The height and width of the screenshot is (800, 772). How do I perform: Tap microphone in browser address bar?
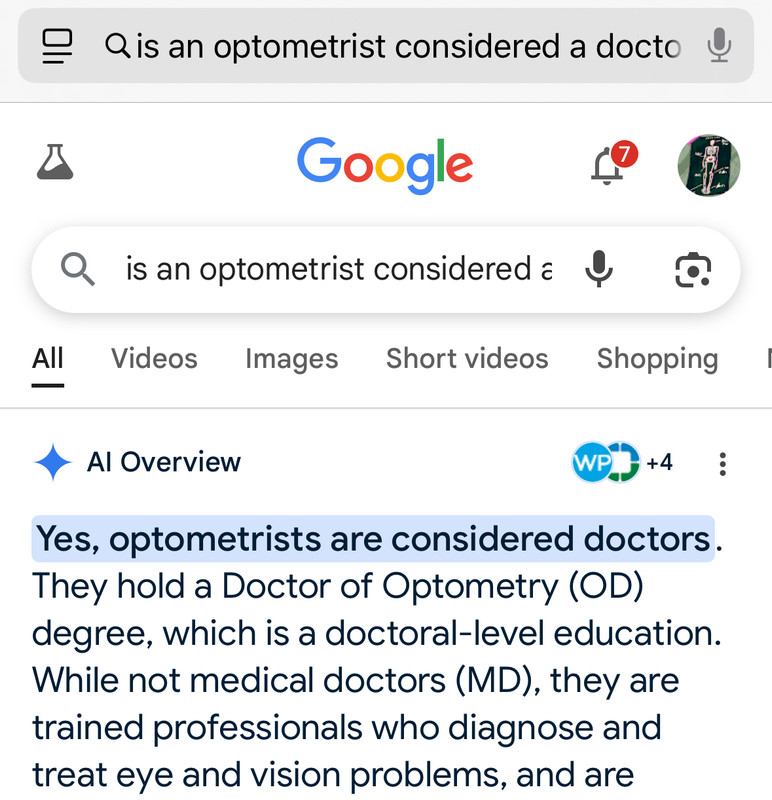719,45
